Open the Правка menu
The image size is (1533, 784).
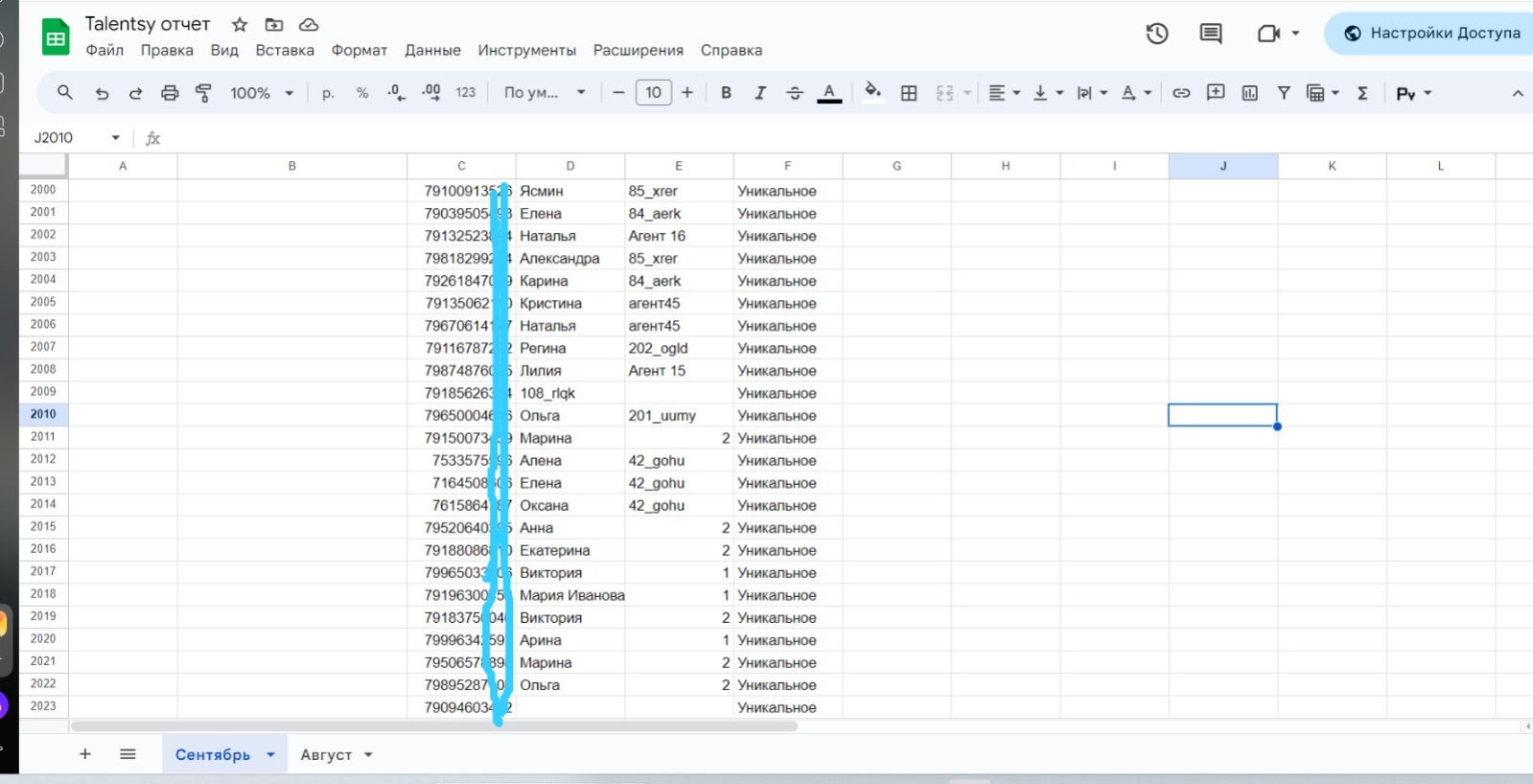click(x=167, y=50)
